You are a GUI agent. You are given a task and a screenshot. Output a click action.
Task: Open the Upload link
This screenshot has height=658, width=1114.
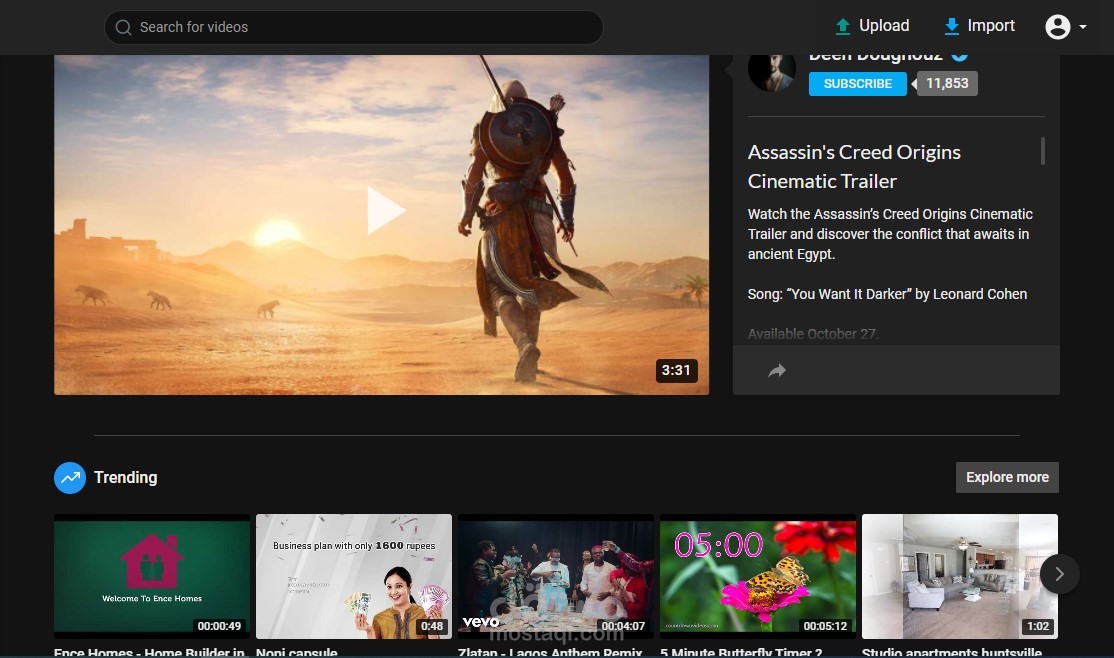point(884,26)
